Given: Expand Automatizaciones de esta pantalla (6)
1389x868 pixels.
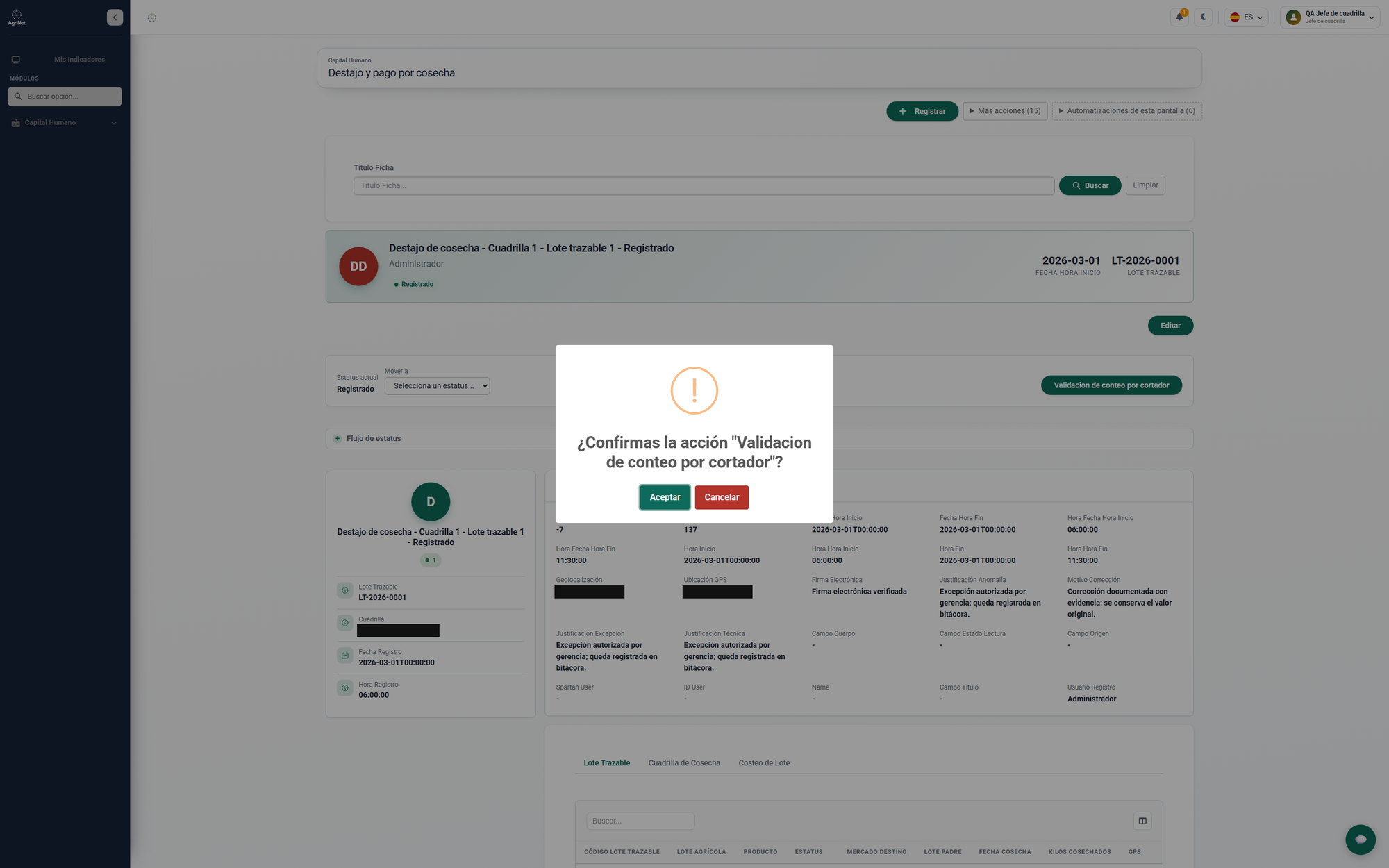Looking at the screenshot, I should tap(1126, 111).
